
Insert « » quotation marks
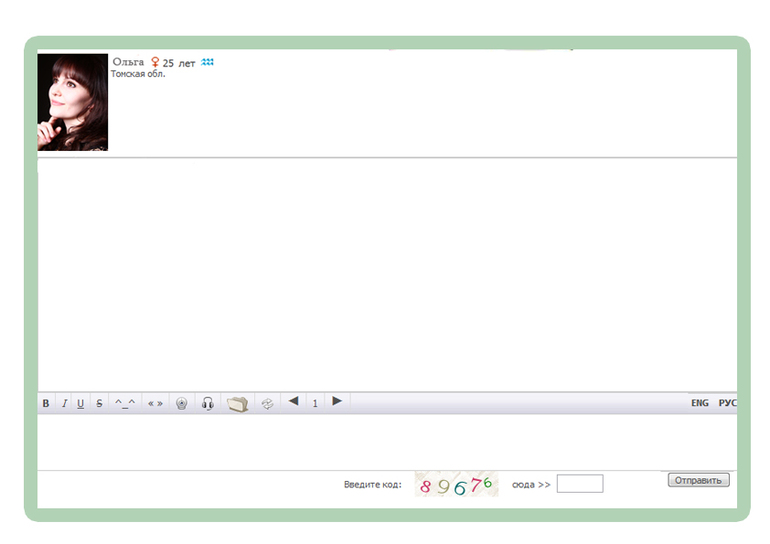click(x=155, y=404)
